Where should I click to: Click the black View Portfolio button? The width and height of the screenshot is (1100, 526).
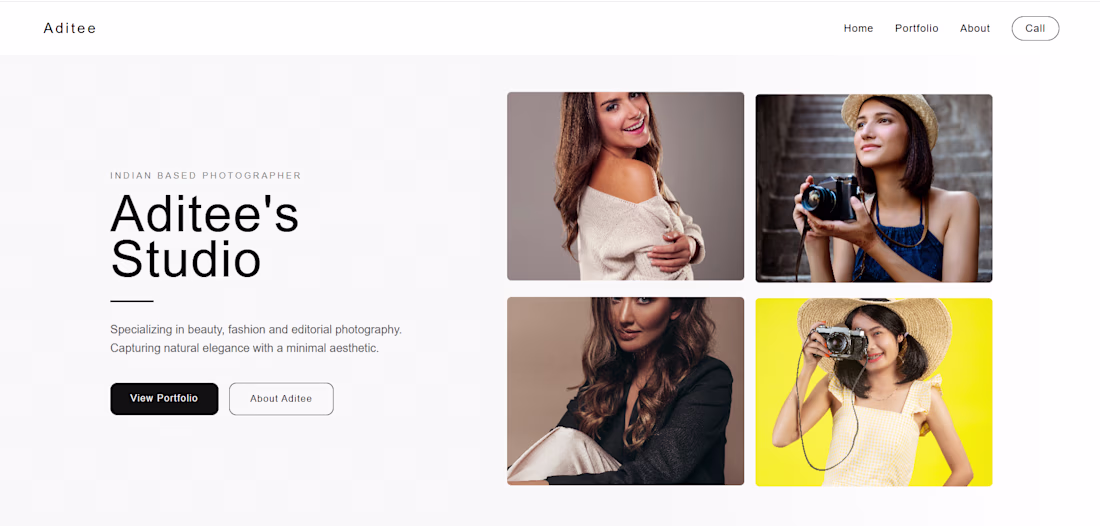[164, 398]
